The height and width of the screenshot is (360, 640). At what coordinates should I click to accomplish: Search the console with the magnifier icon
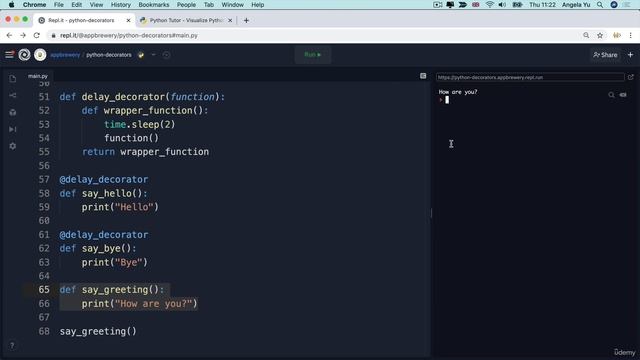tap(611, 95)
